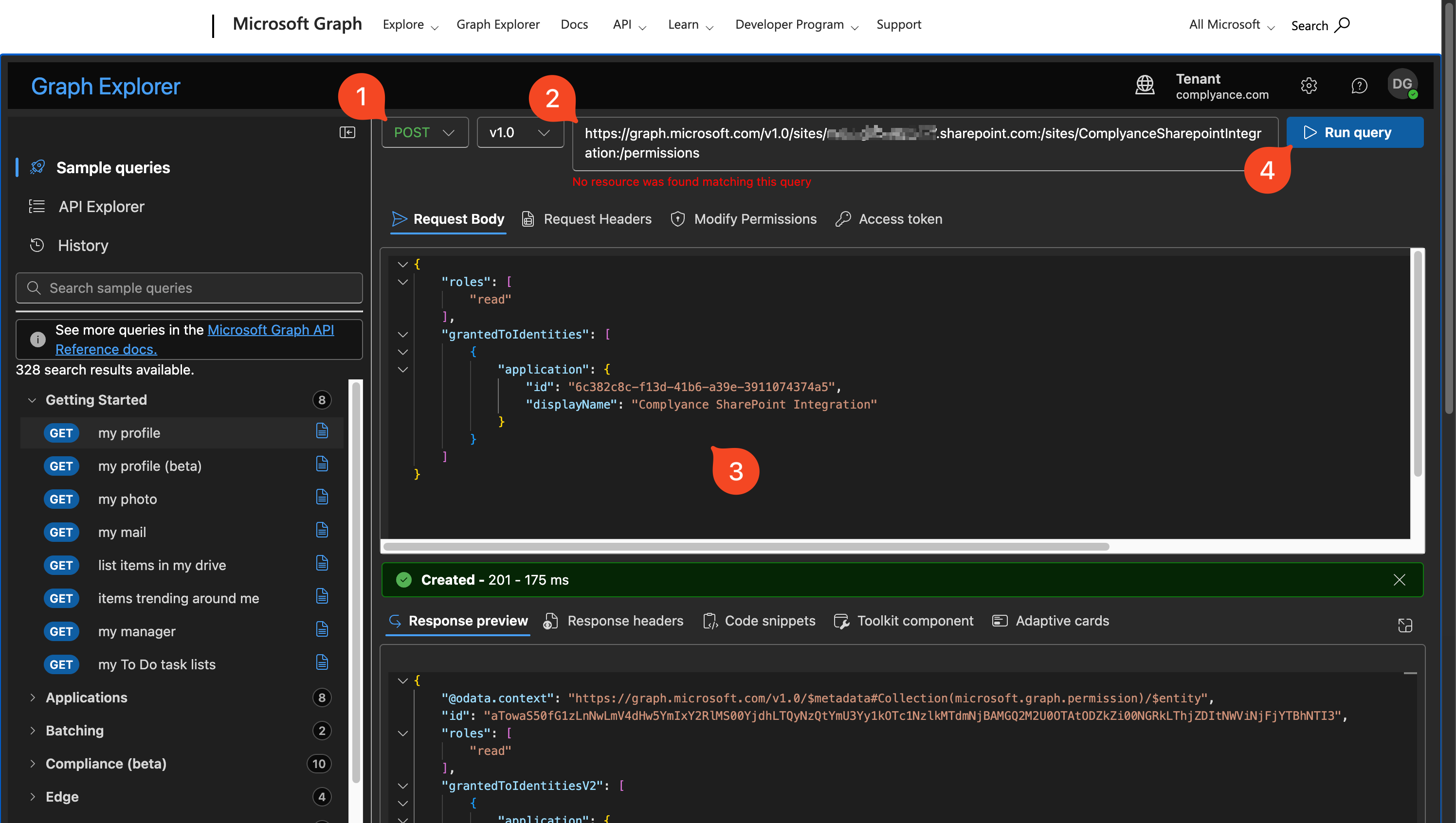Expand the Applications category

click(32, 698)
